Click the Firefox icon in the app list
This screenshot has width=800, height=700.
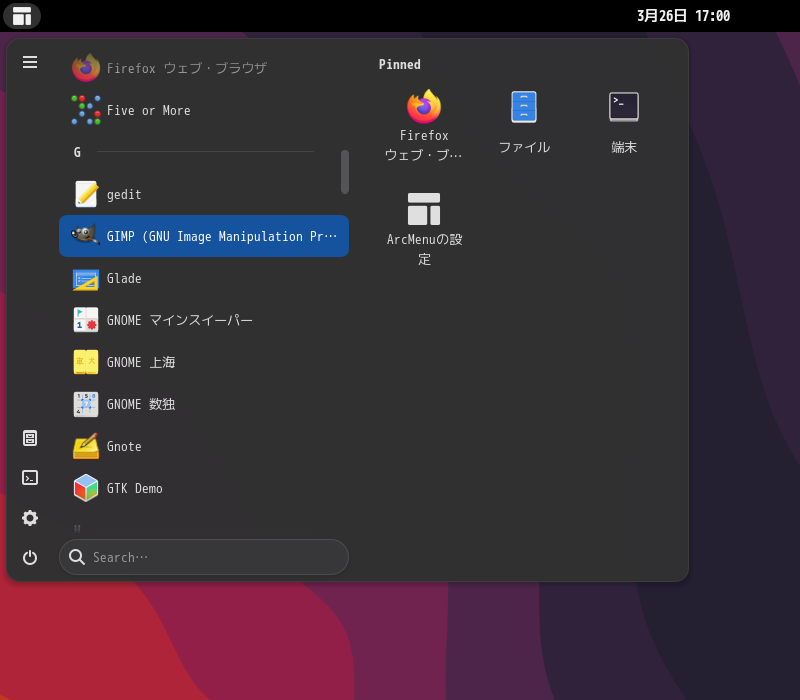86,68
